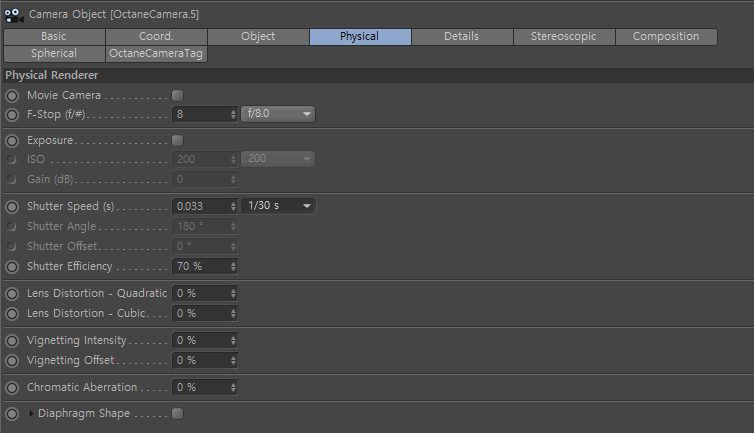Click keyframe circle beside Shutter Speed
The width and height of the screenshot is (754, 433).
tap(12, 207)
